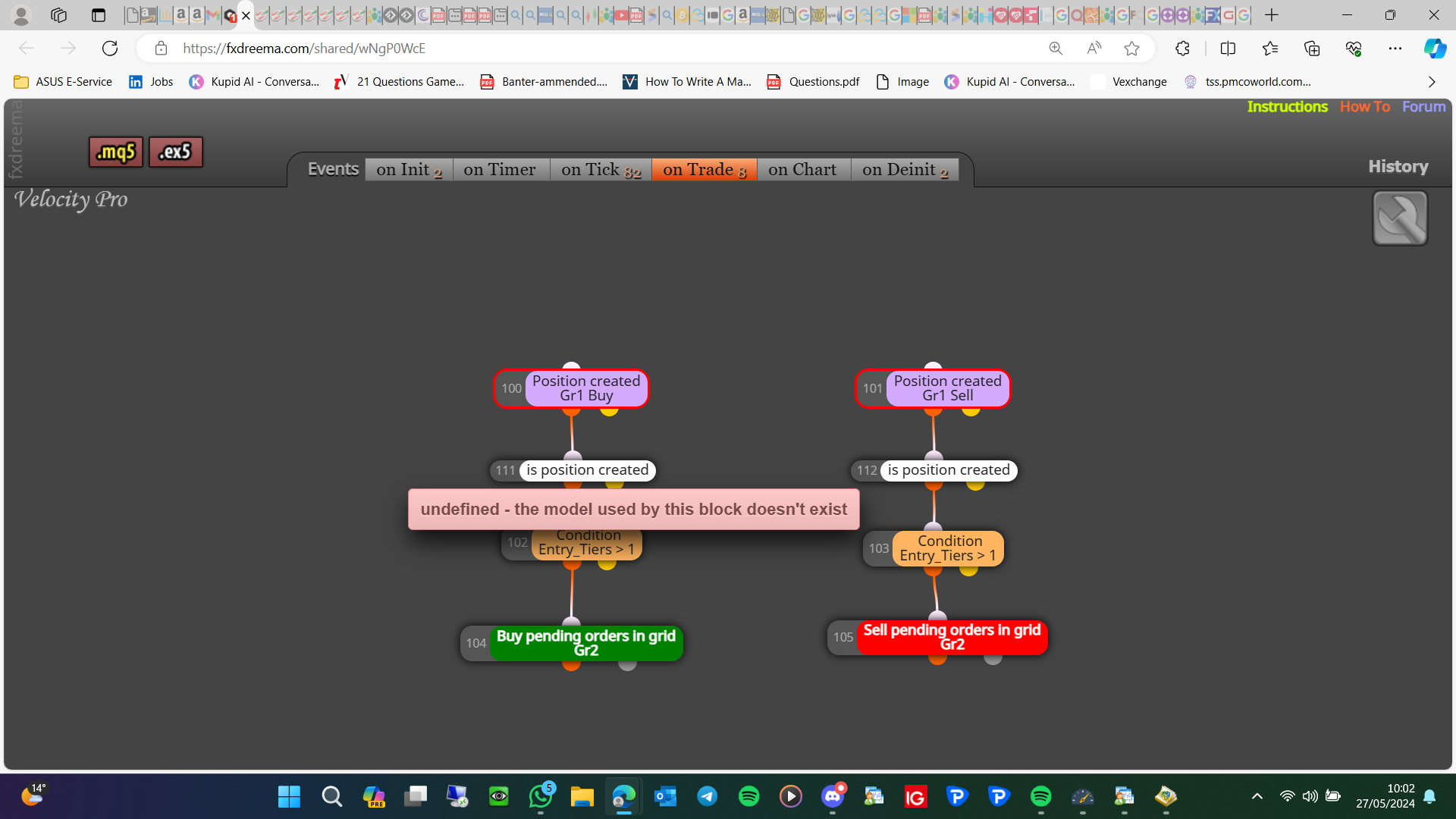The height and width of the screenshot is (819, 1456).
Task: Click the orange output connector of block 105
Action: click(937, 659)
